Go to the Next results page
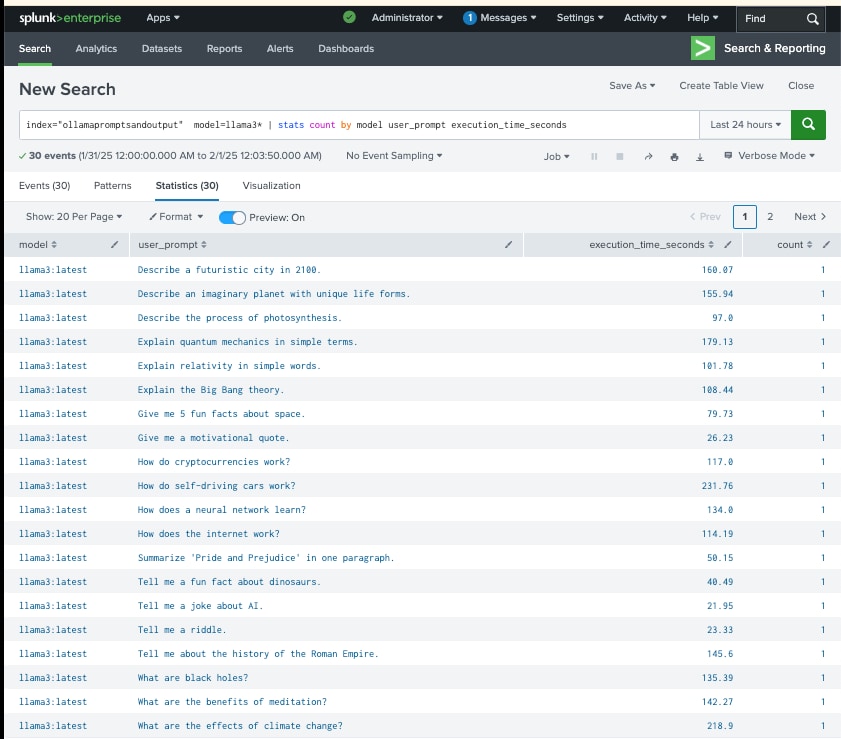 tap(810, 217)
